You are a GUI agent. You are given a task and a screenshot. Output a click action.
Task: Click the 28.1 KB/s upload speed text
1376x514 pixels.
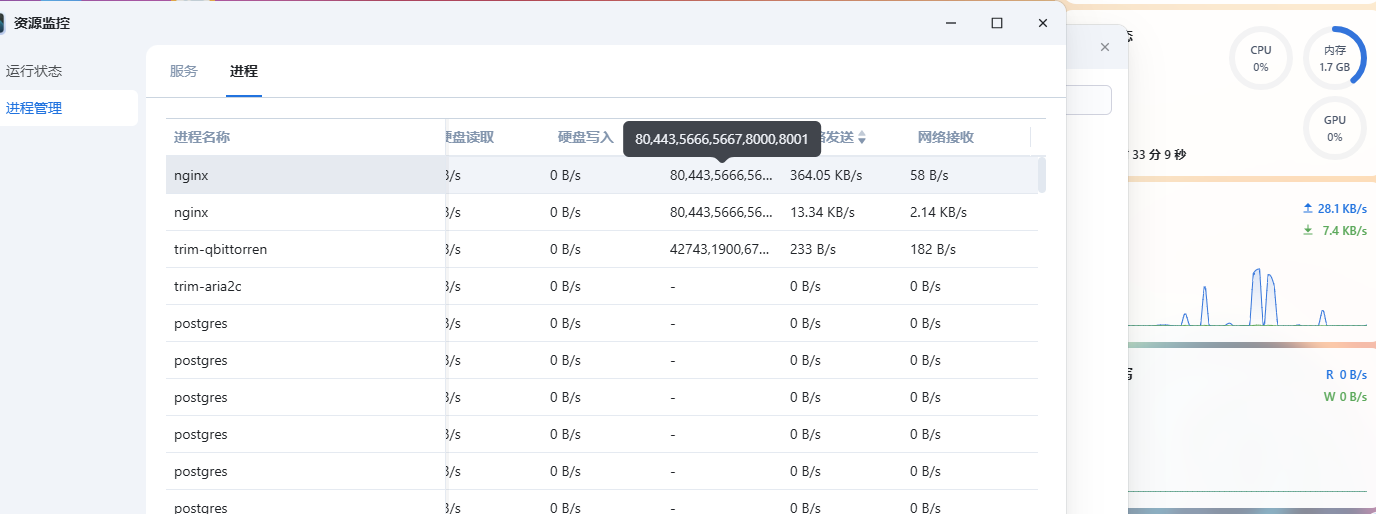(1342, 208)
